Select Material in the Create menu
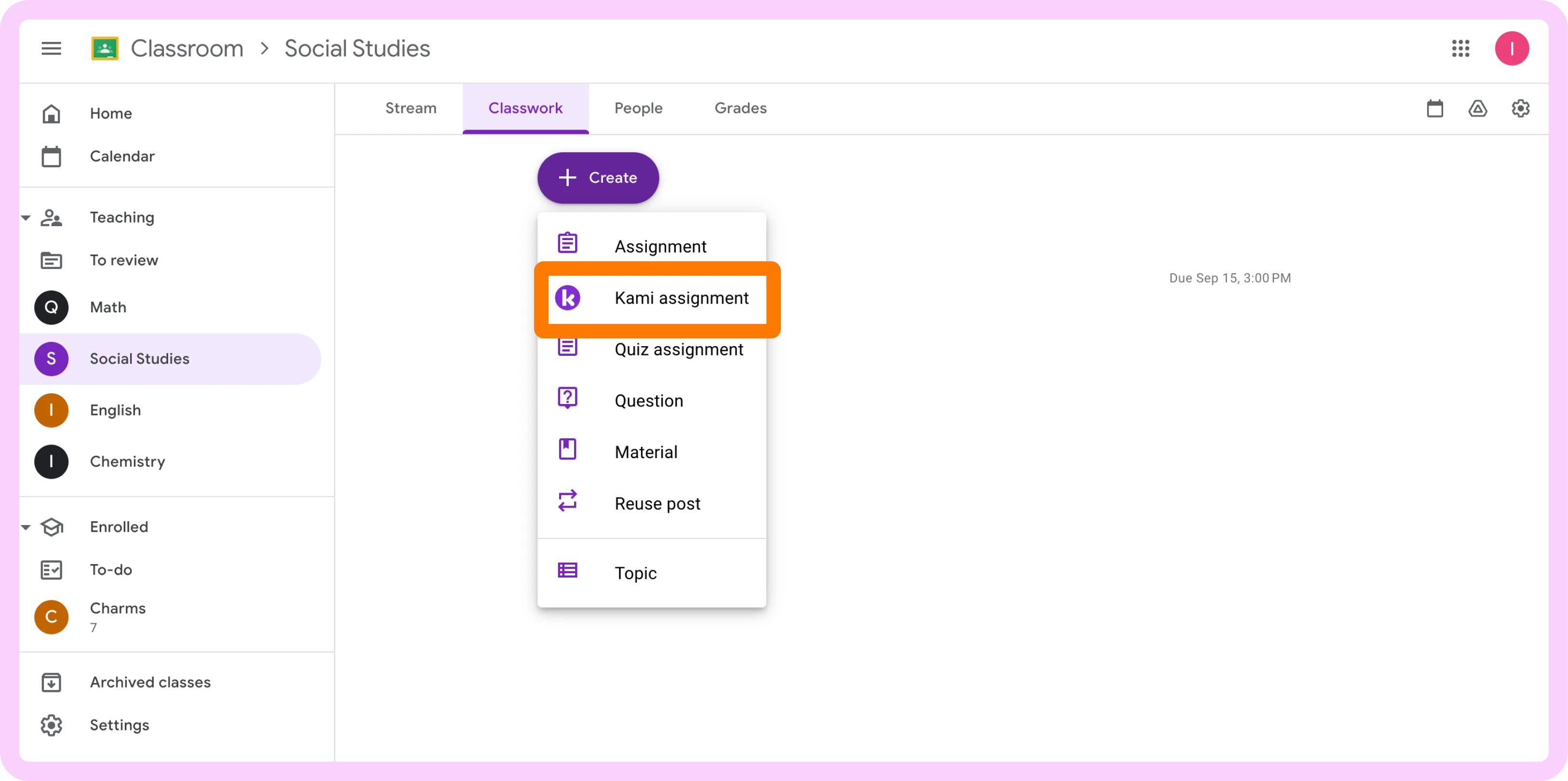Screen dimensions: 1568x781 (645, 452)
